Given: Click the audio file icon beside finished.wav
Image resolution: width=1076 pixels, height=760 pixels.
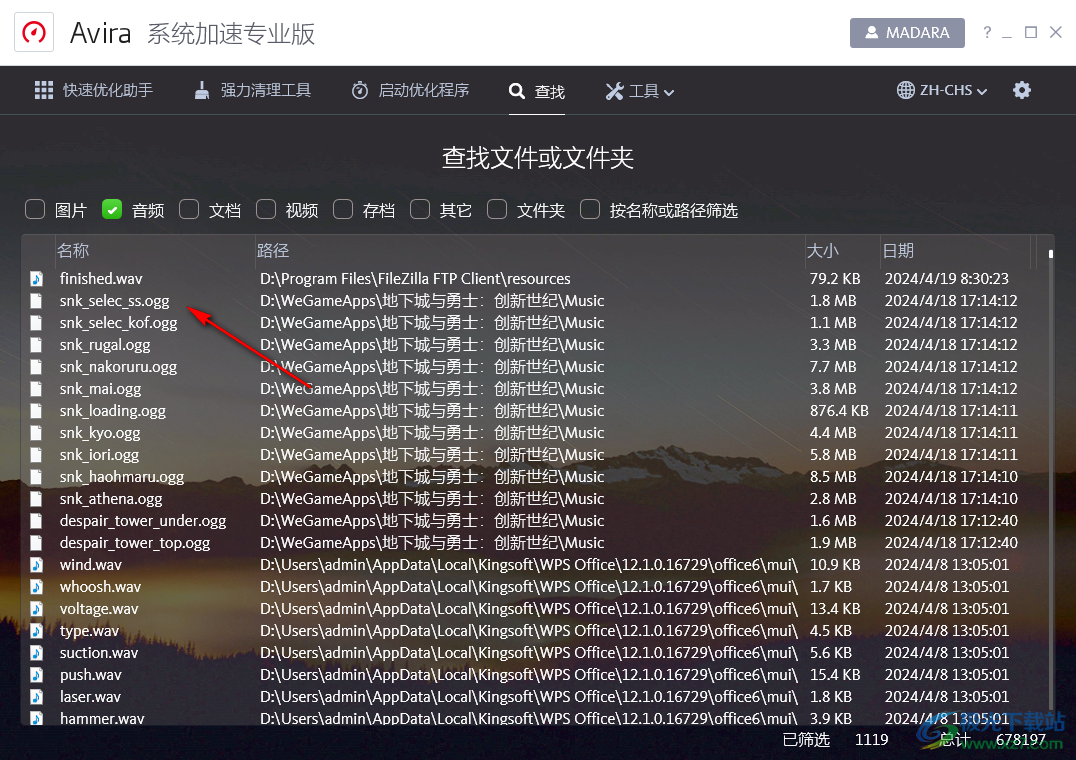Looking at the screenshot, I should pyautogui.click(x=37, y=278).
